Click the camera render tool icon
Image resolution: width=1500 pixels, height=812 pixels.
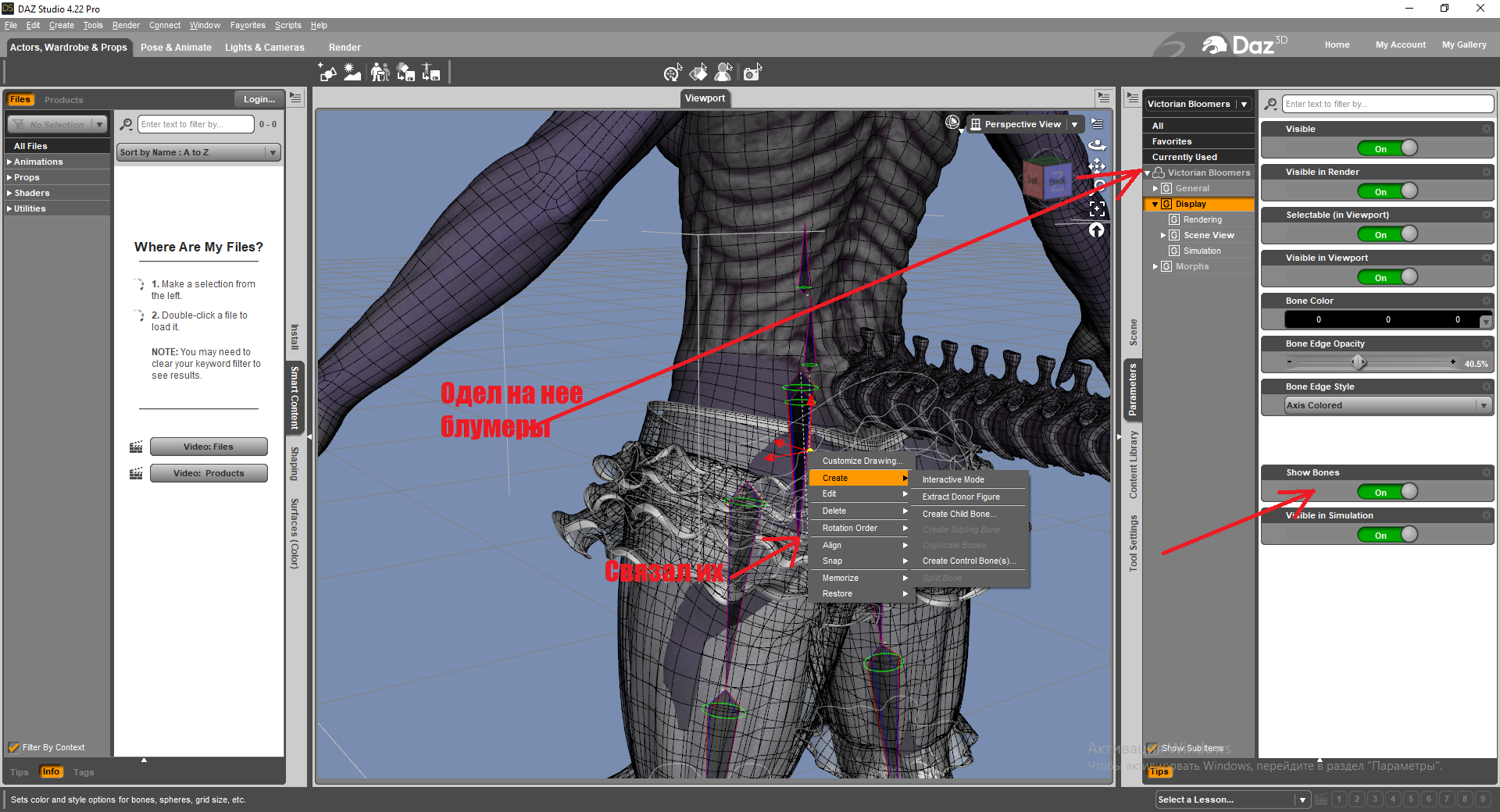point(752,73)
